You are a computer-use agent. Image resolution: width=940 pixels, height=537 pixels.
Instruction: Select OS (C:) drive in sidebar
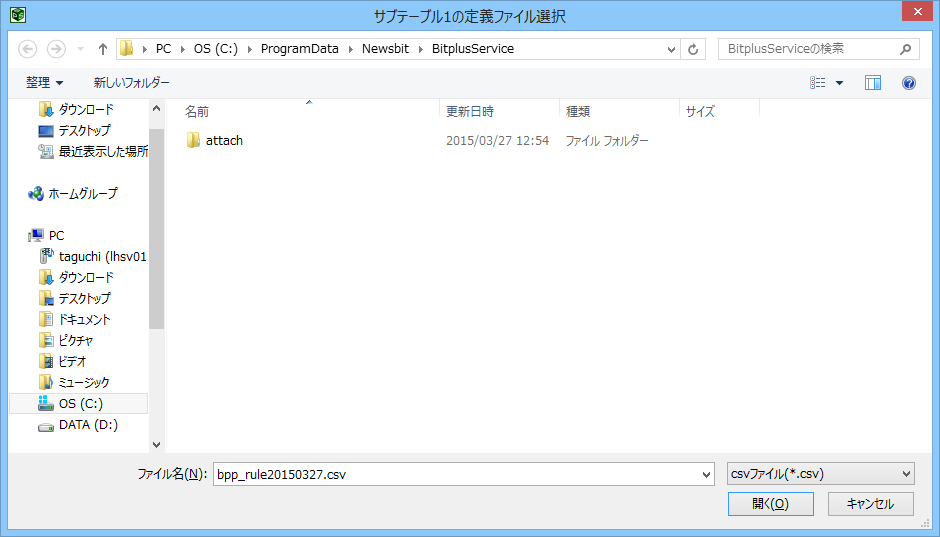tap(79, 403)
